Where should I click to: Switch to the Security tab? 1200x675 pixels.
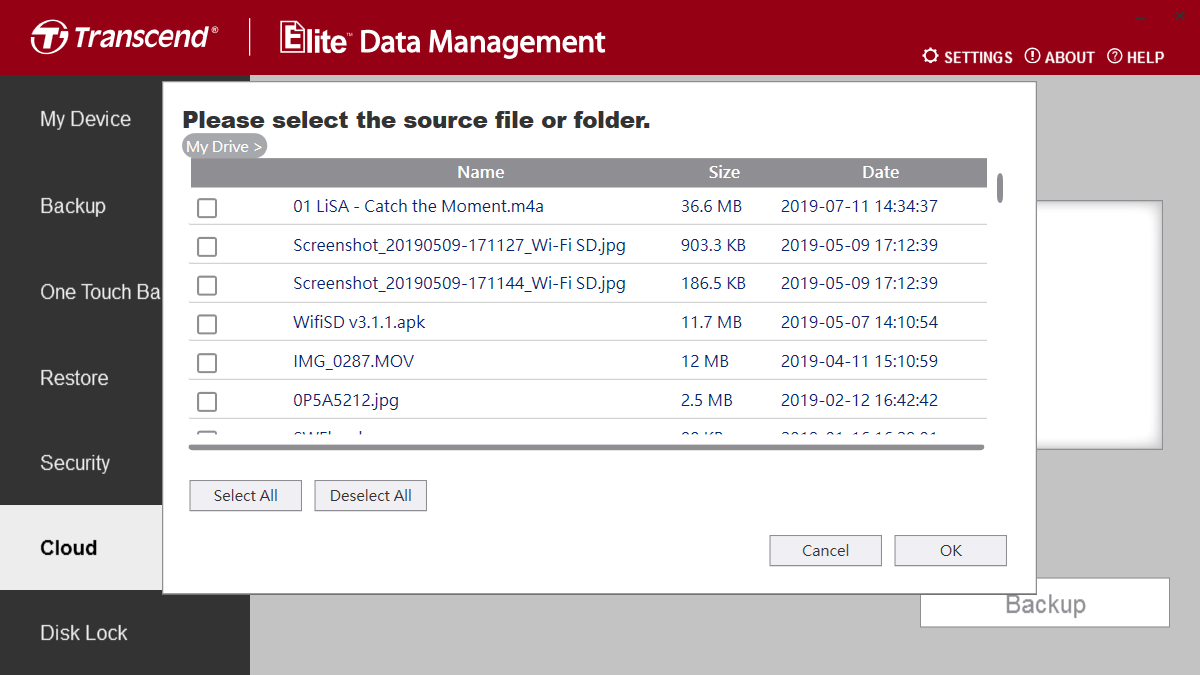pyautogui.click(x=75, y=463)
